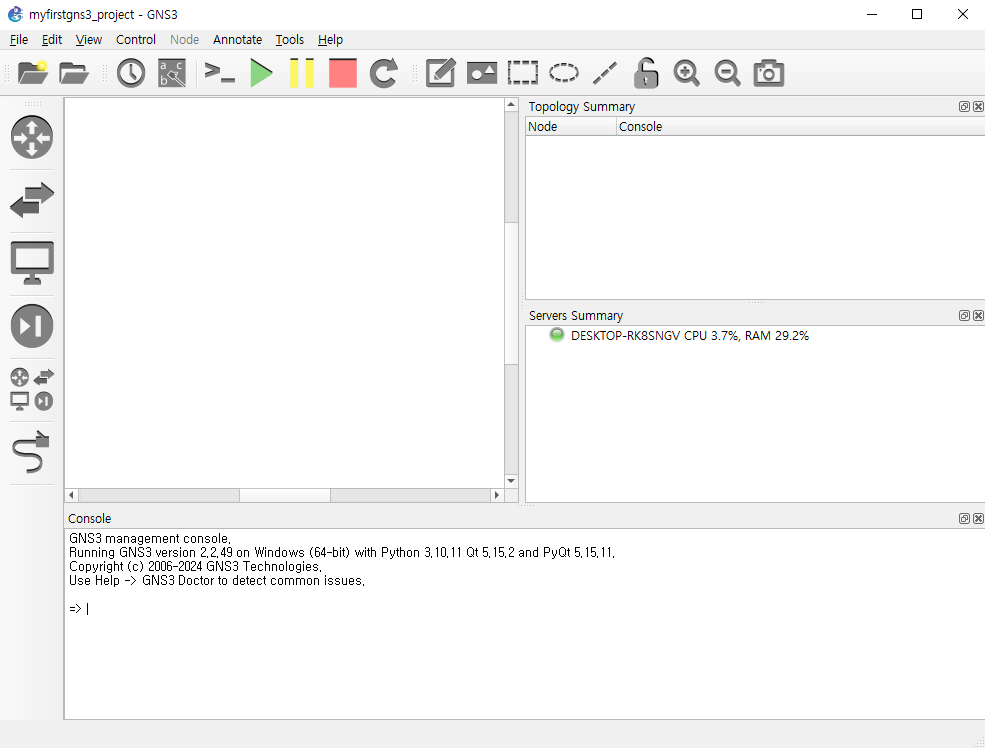Image resolution: width=985 pixels, height=748 pixels.
Task: Open the Tools menu
Action: pyautogui.click(x=290, y=40)
